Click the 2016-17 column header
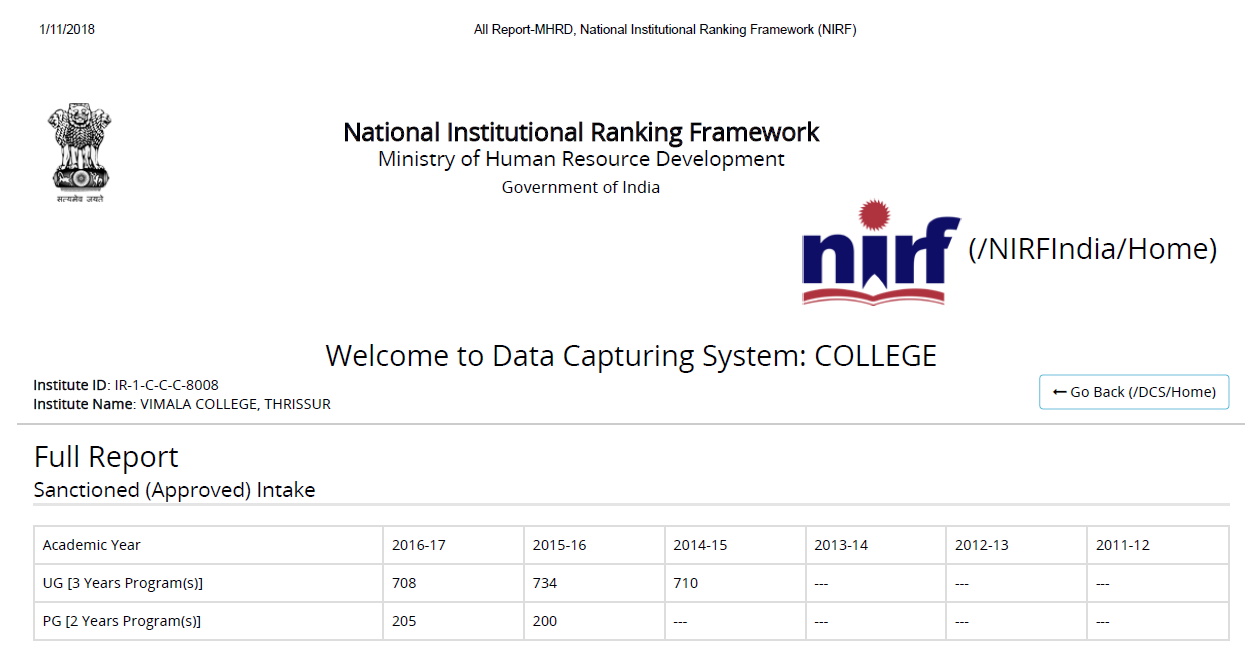Image resolution: width=1260 pixels, height=663 pixels. (419, 545)
